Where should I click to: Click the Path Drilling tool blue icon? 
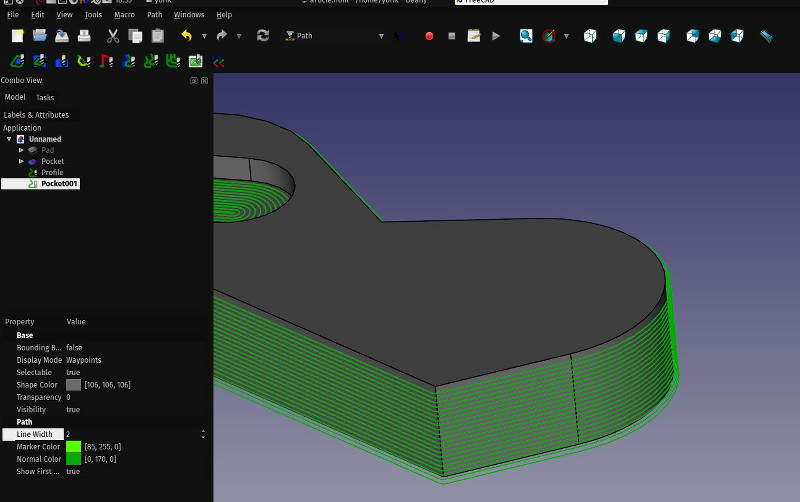[62, 61]
